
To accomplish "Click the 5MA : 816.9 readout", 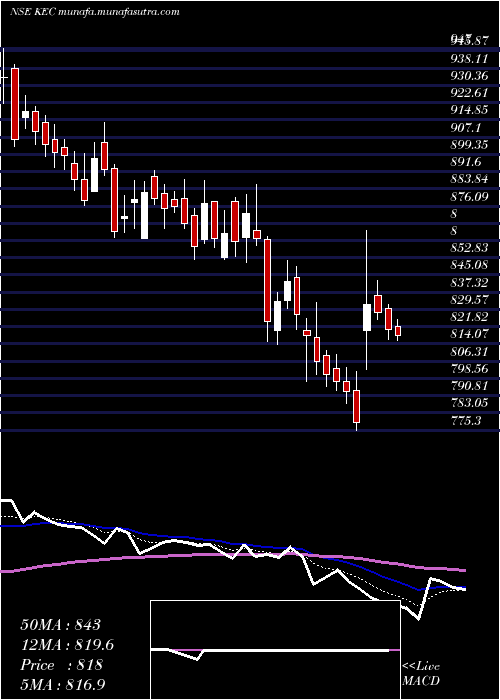I will click(63, 684).
